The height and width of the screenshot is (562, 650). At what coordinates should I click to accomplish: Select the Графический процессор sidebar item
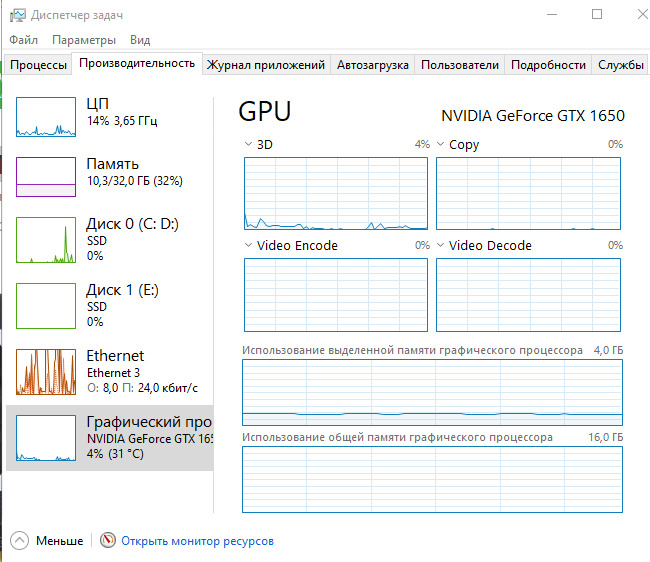[110, 438]
